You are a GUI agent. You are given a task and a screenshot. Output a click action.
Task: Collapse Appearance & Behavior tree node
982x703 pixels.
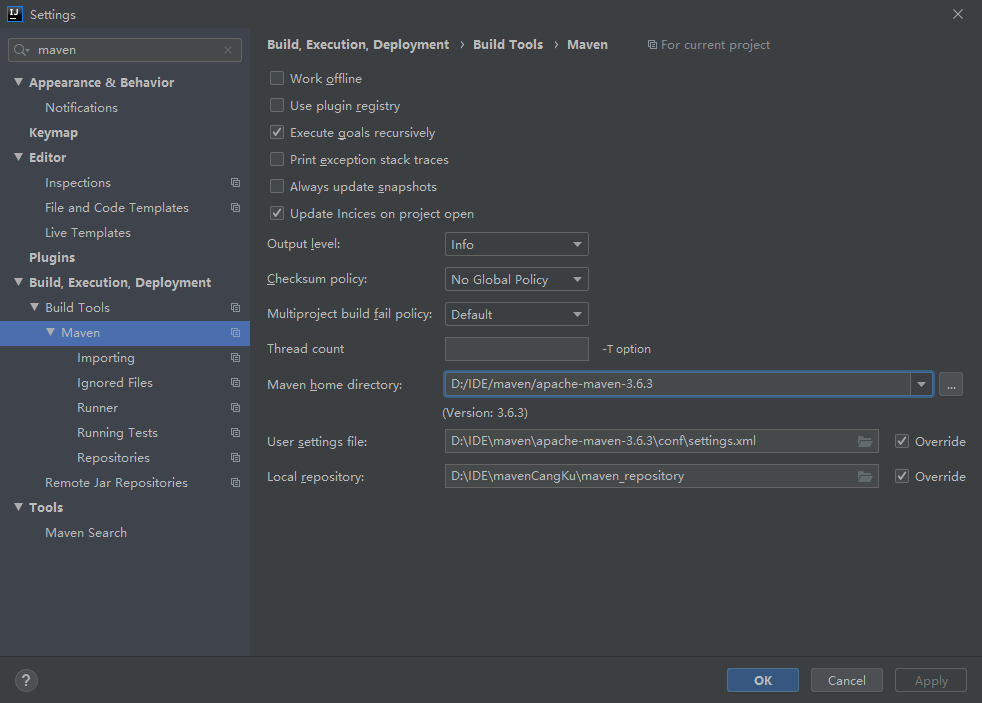point(19,82)
